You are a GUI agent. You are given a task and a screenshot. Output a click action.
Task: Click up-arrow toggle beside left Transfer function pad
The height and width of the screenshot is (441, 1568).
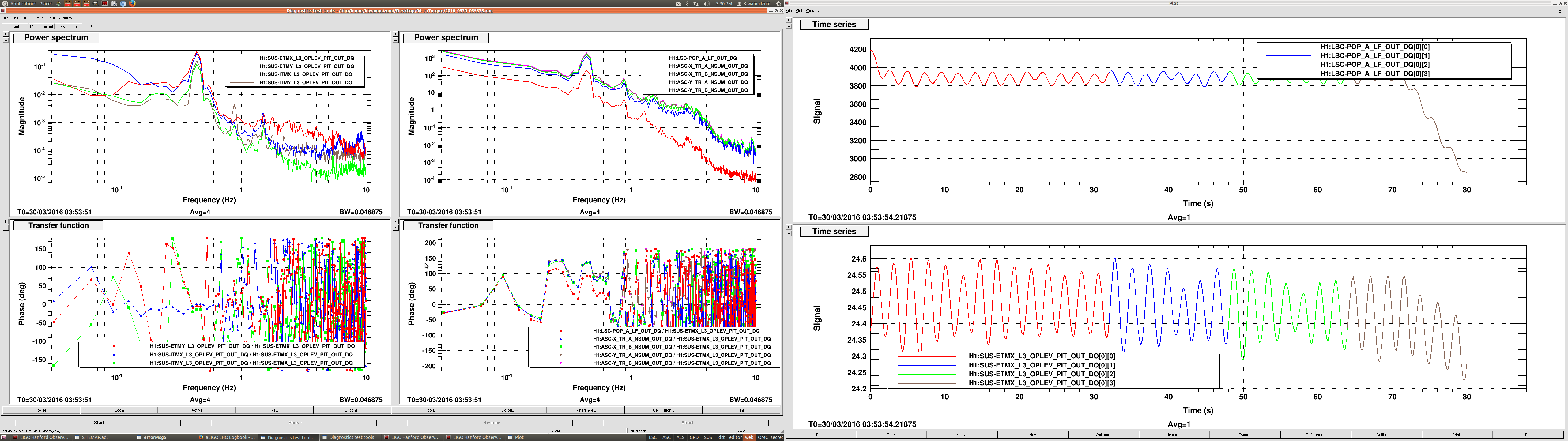click(6, 228)
